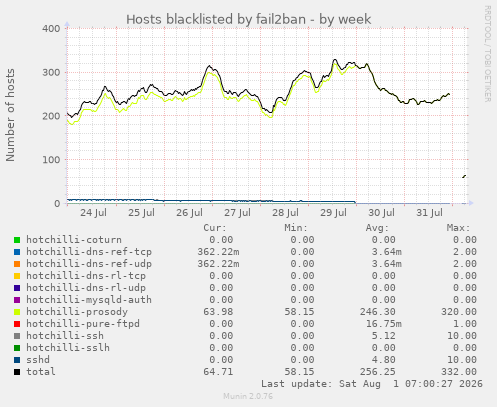The width and height of the screenshot is (497, 407).
Task: Click the 'hotchilli-dns-rl-tcp' legend label
Action: pos(86,276)
